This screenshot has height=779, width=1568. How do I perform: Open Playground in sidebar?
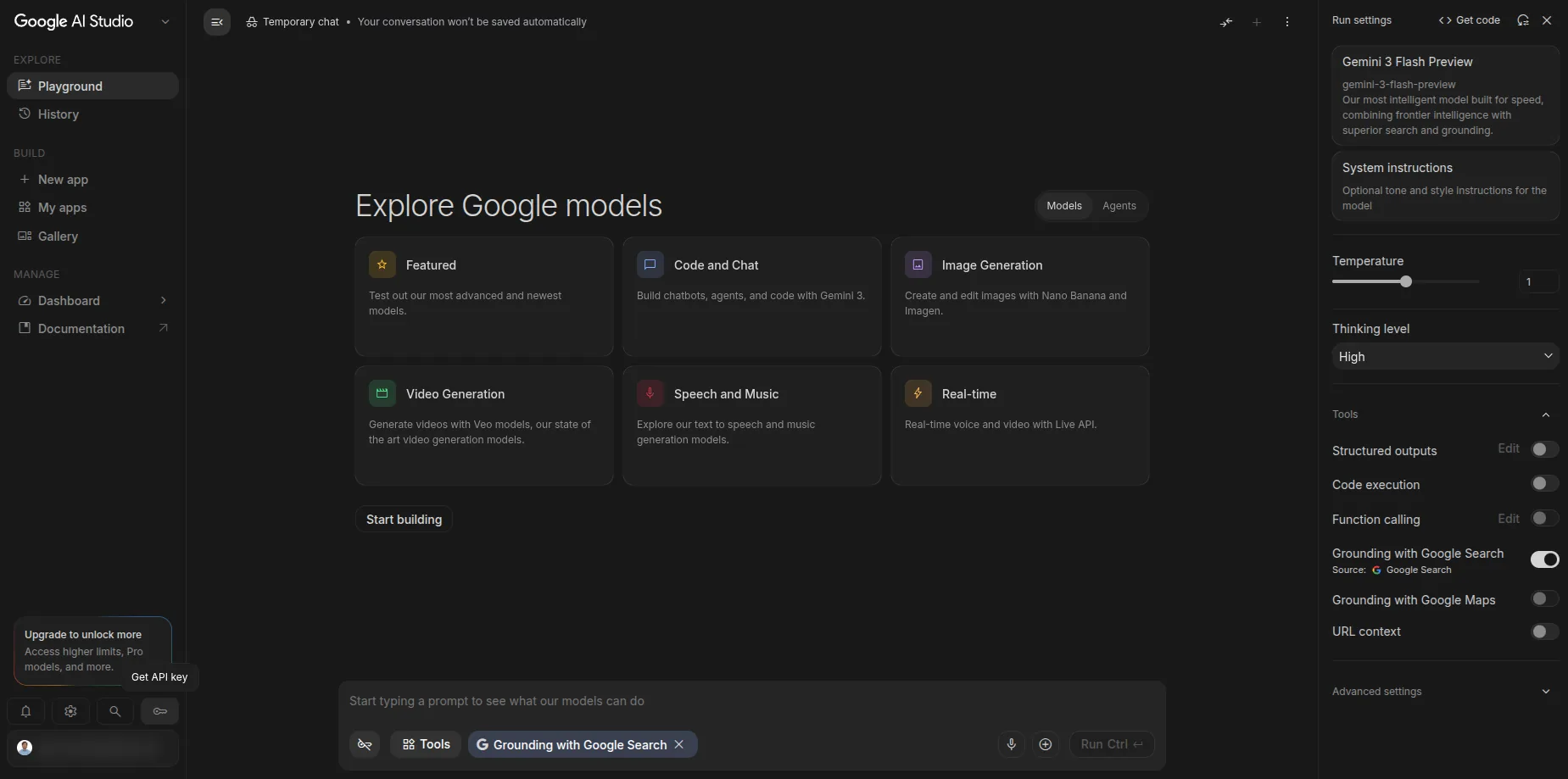(x=92, y=86)
